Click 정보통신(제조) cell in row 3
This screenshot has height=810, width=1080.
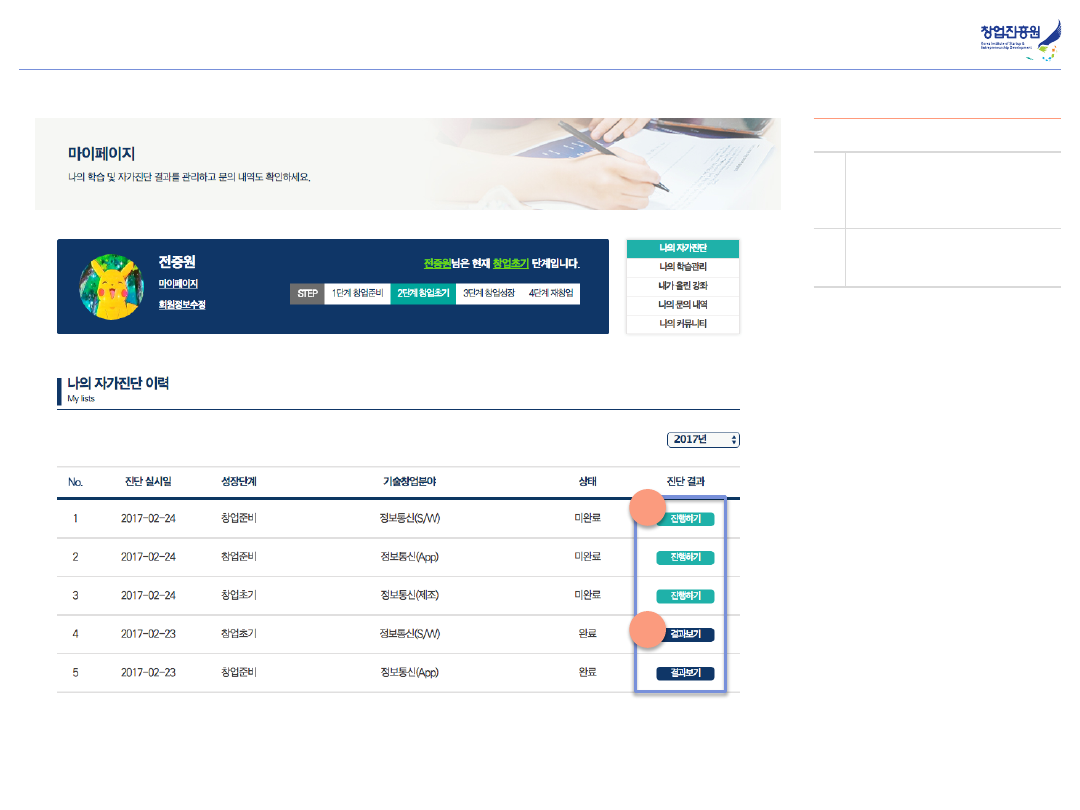point(410,595)
